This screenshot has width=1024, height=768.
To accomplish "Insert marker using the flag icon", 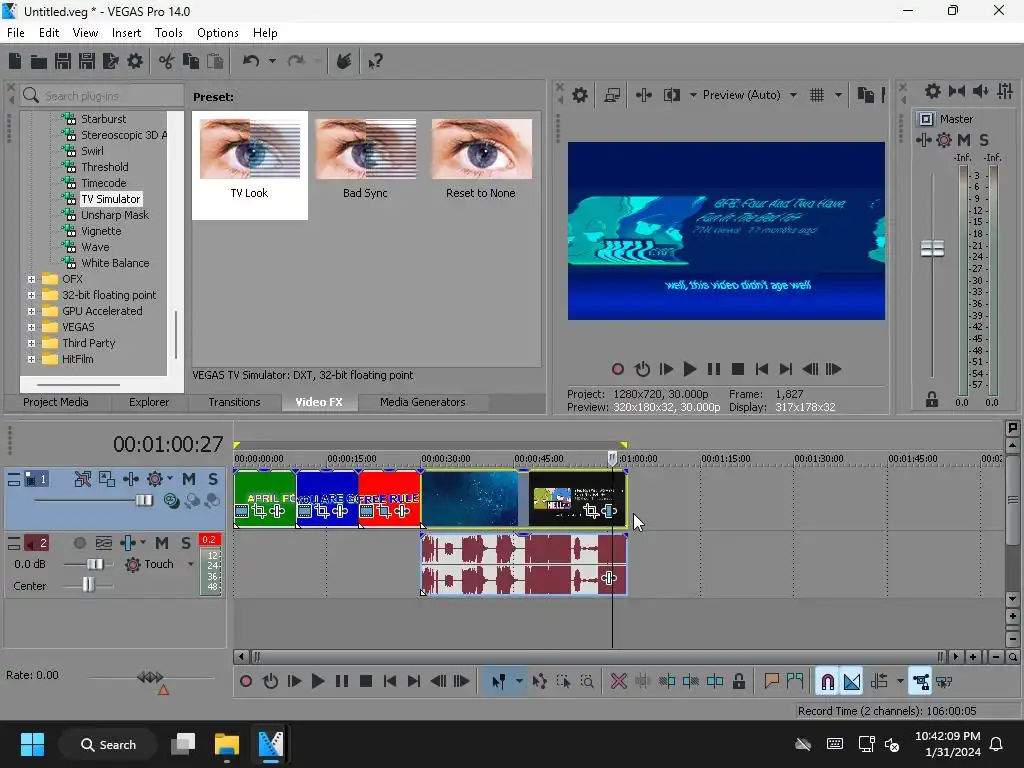I will 771,682.
